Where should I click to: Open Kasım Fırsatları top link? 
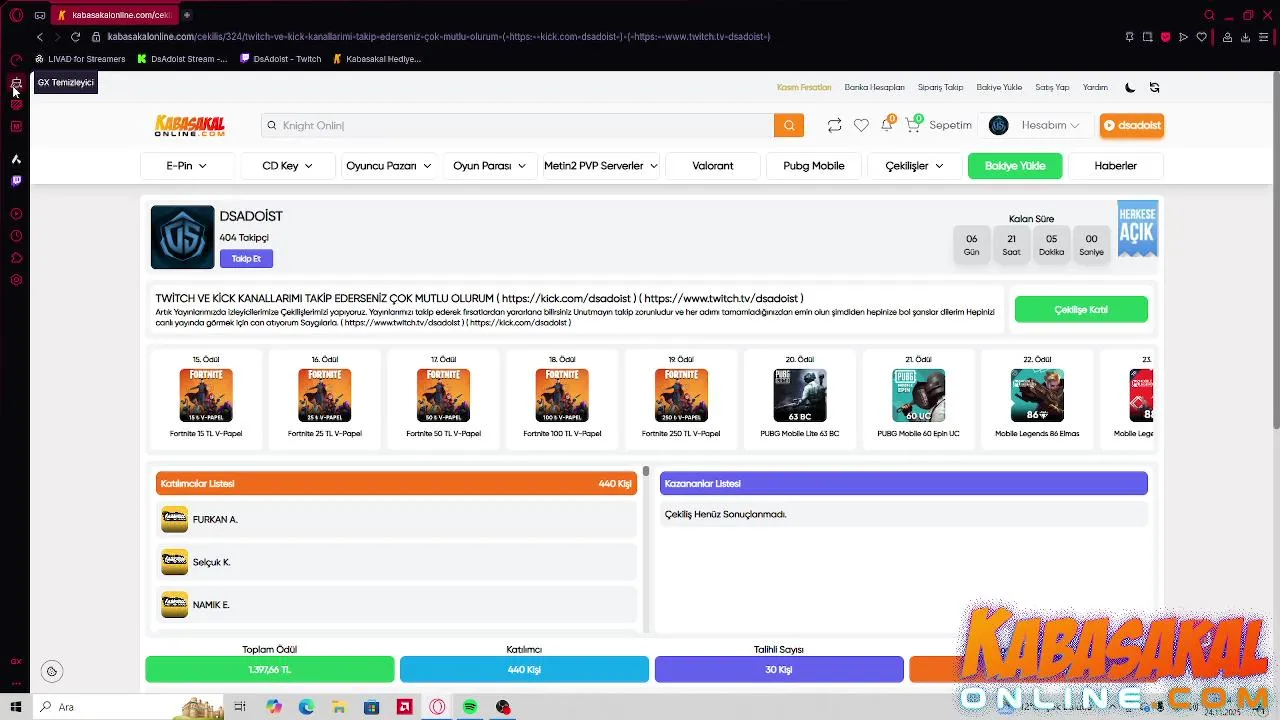[804, 87]
